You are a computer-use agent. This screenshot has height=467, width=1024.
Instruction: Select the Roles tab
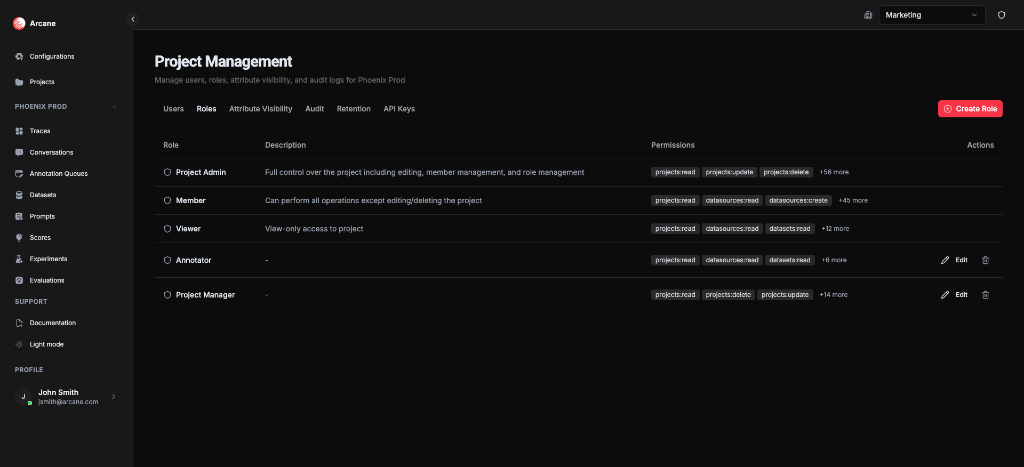click(x=206, y=109)
